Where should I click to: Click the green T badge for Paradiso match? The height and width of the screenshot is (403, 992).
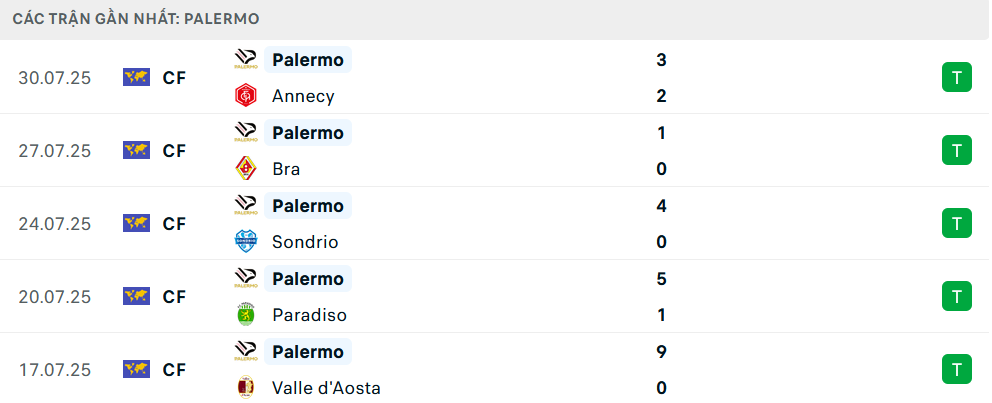tap(957, 297)
